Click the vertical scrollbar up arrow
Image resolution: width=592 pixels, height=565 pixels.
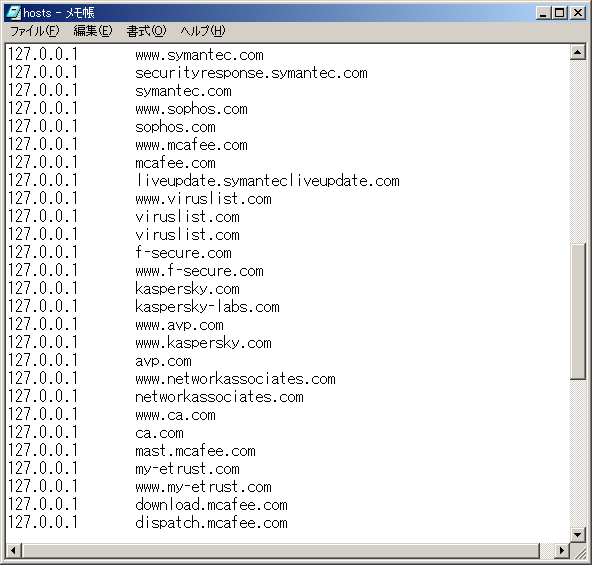[577, 52]
